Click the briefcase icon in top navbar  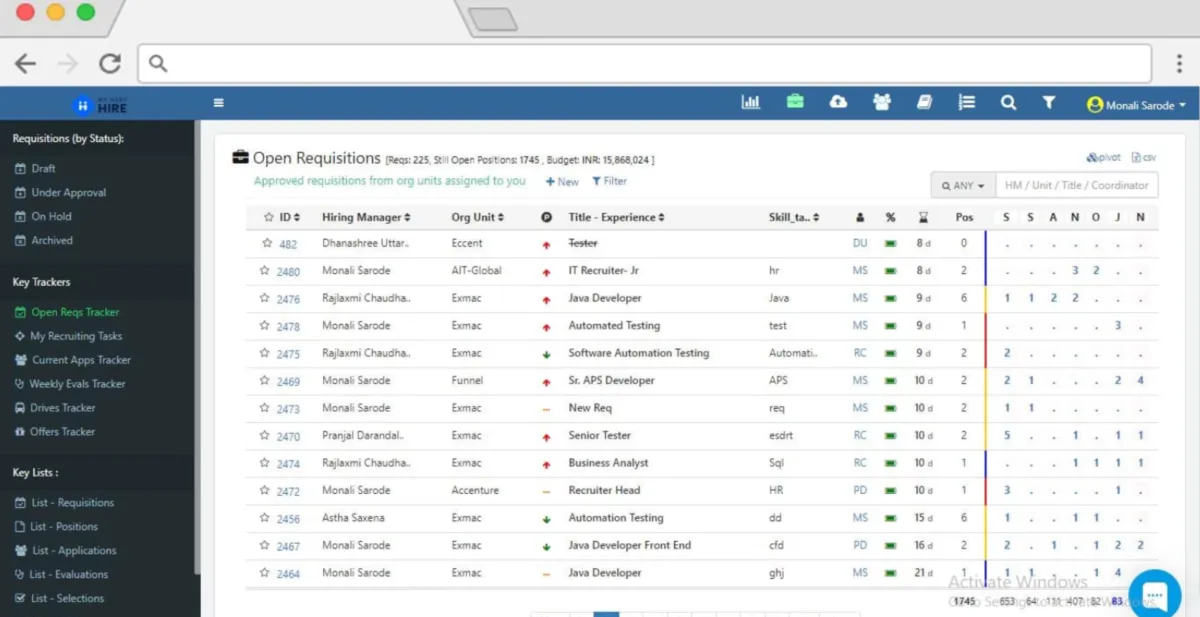[x=795, y=102]
